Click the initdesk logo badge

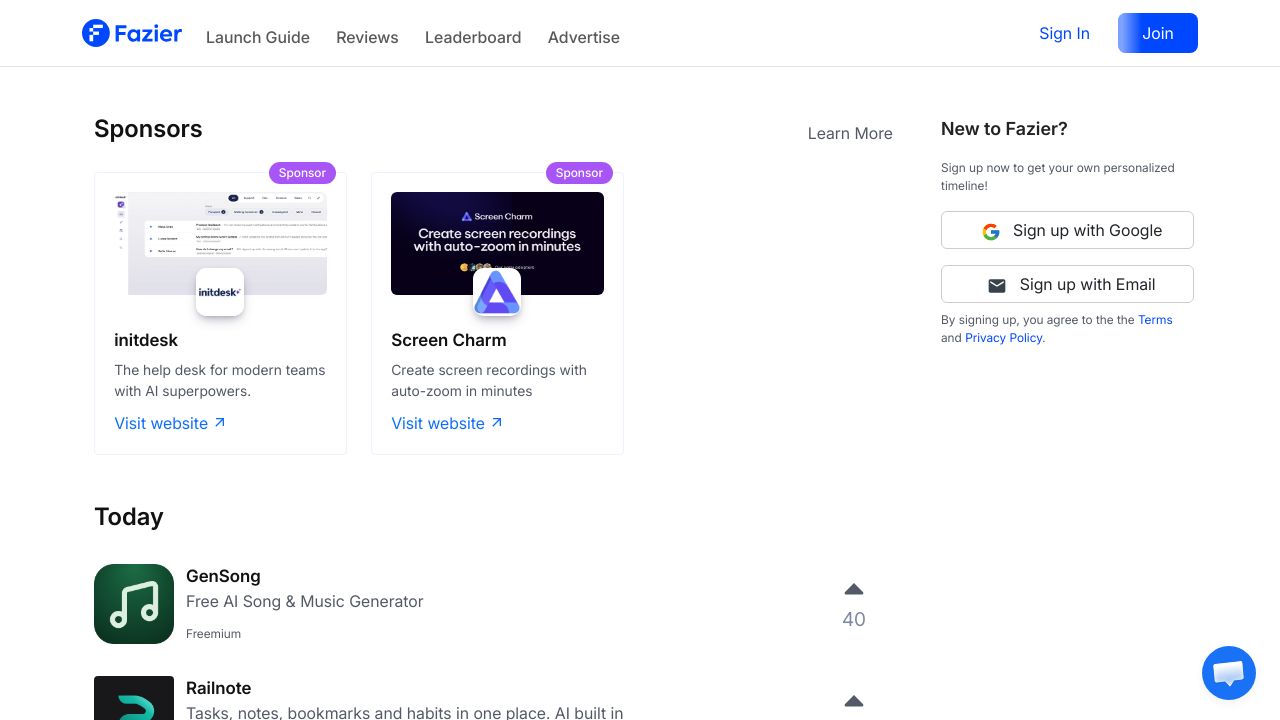coord(220,292)
